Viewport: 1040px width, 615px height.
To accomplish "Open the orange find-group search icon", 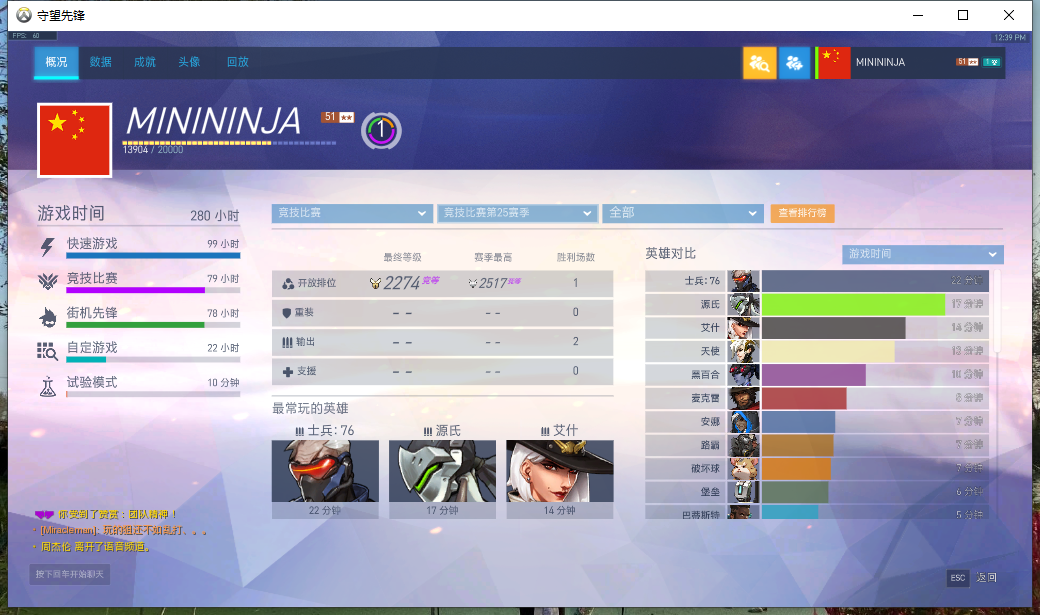I will 759,62.
